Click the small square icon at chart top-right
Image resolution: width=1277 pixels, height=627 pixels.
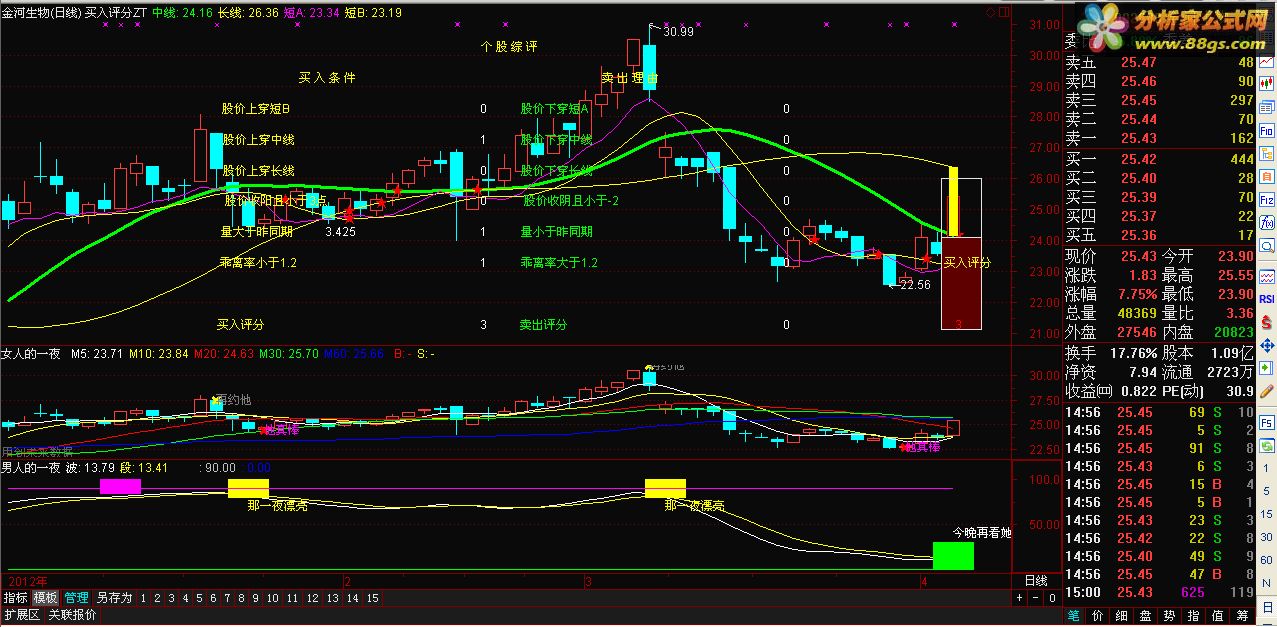pos(1003,12)
